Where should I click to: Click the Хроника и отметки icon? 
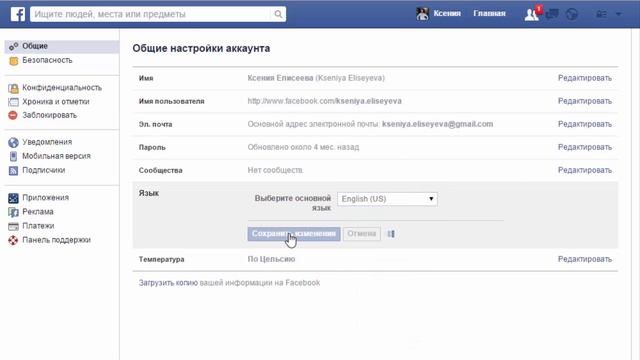point(13,102)
